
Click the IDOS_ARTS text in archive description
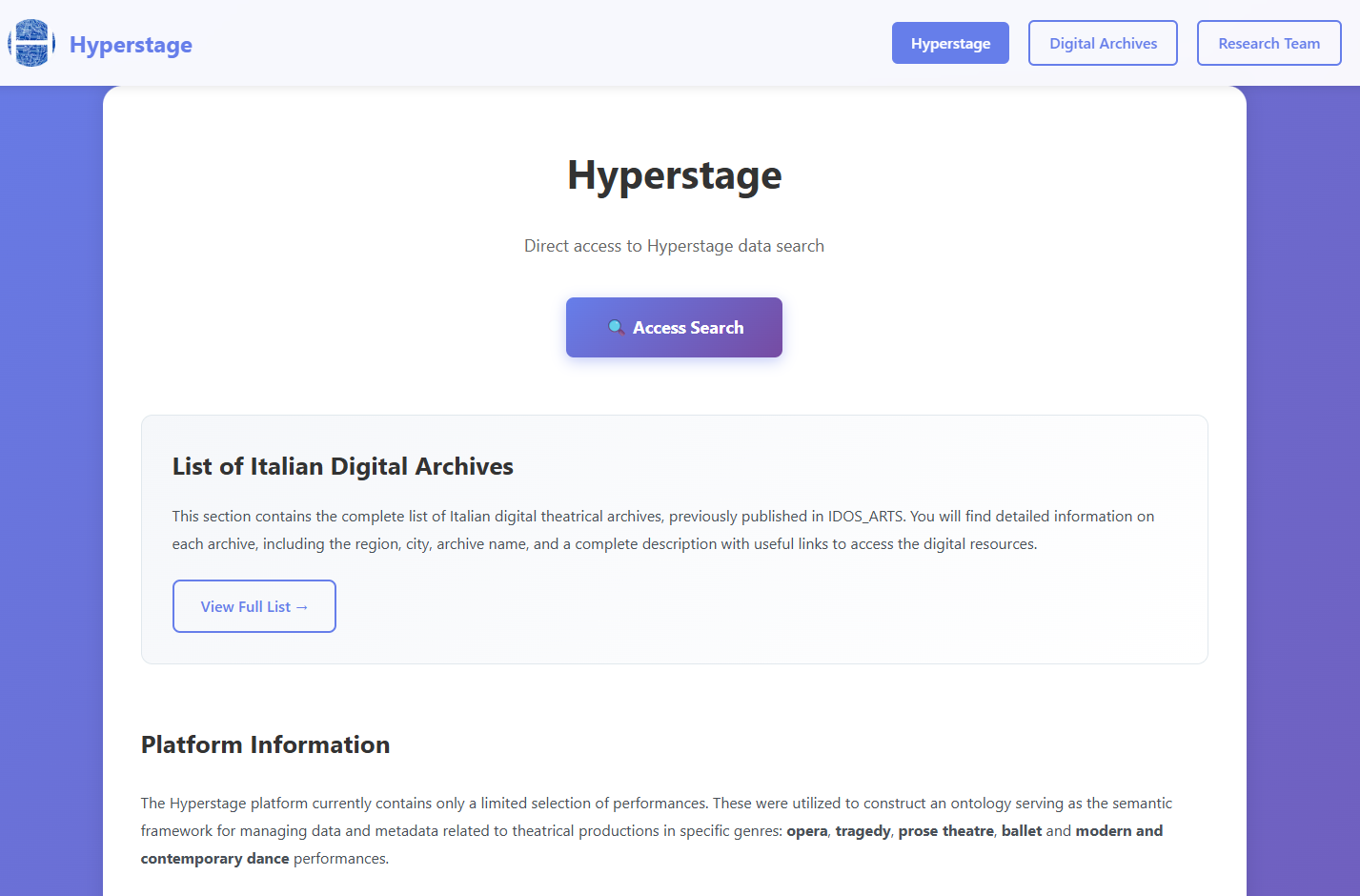864,517
